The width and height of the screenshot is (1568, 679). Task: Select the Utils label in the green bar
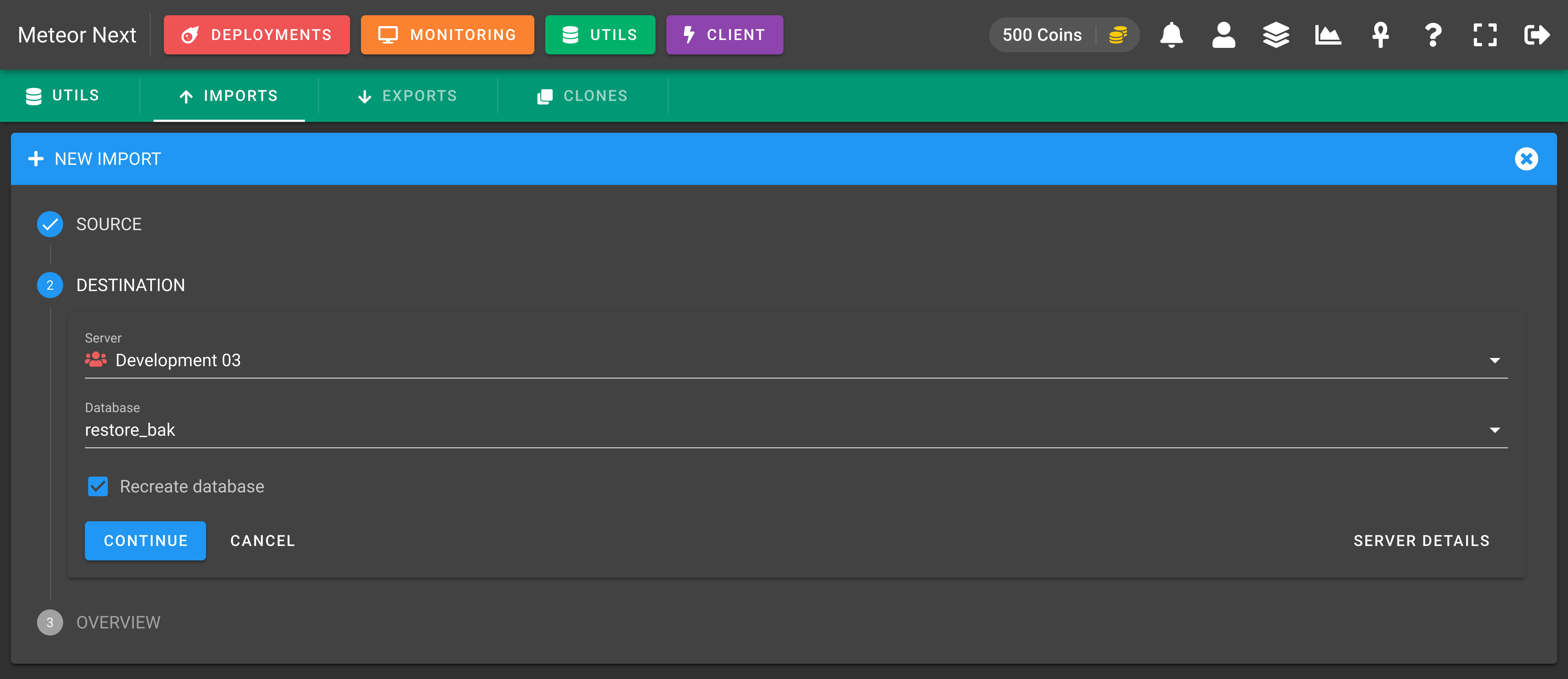[63, 95]
